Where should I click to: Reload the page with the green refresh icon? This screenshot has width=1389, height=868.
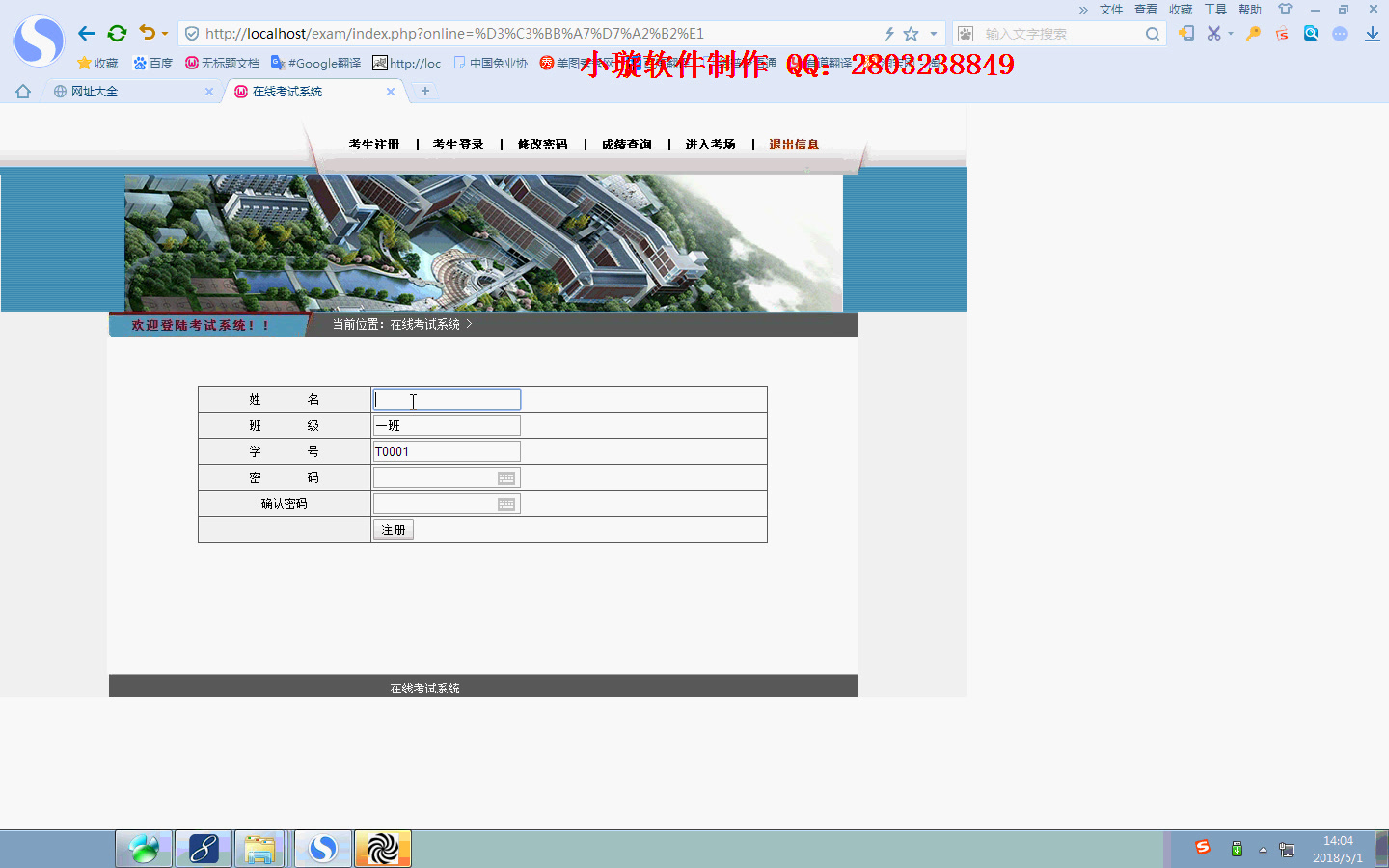117,33
